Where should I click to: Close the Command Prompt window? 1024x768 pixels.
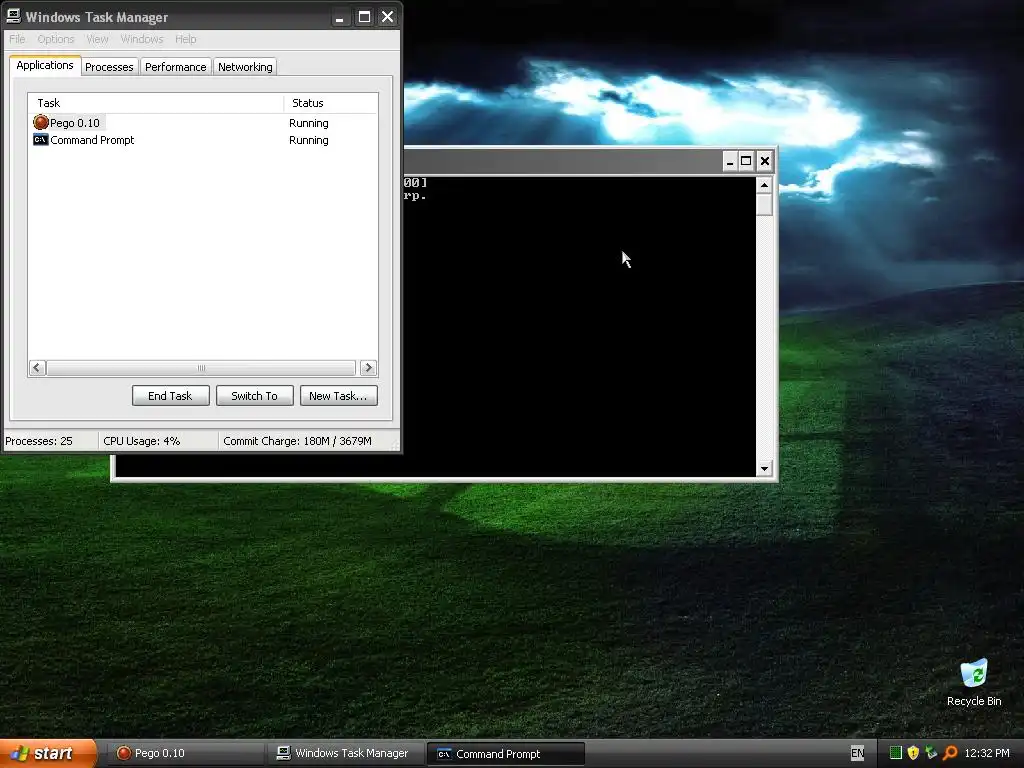[x=765, y=161]
